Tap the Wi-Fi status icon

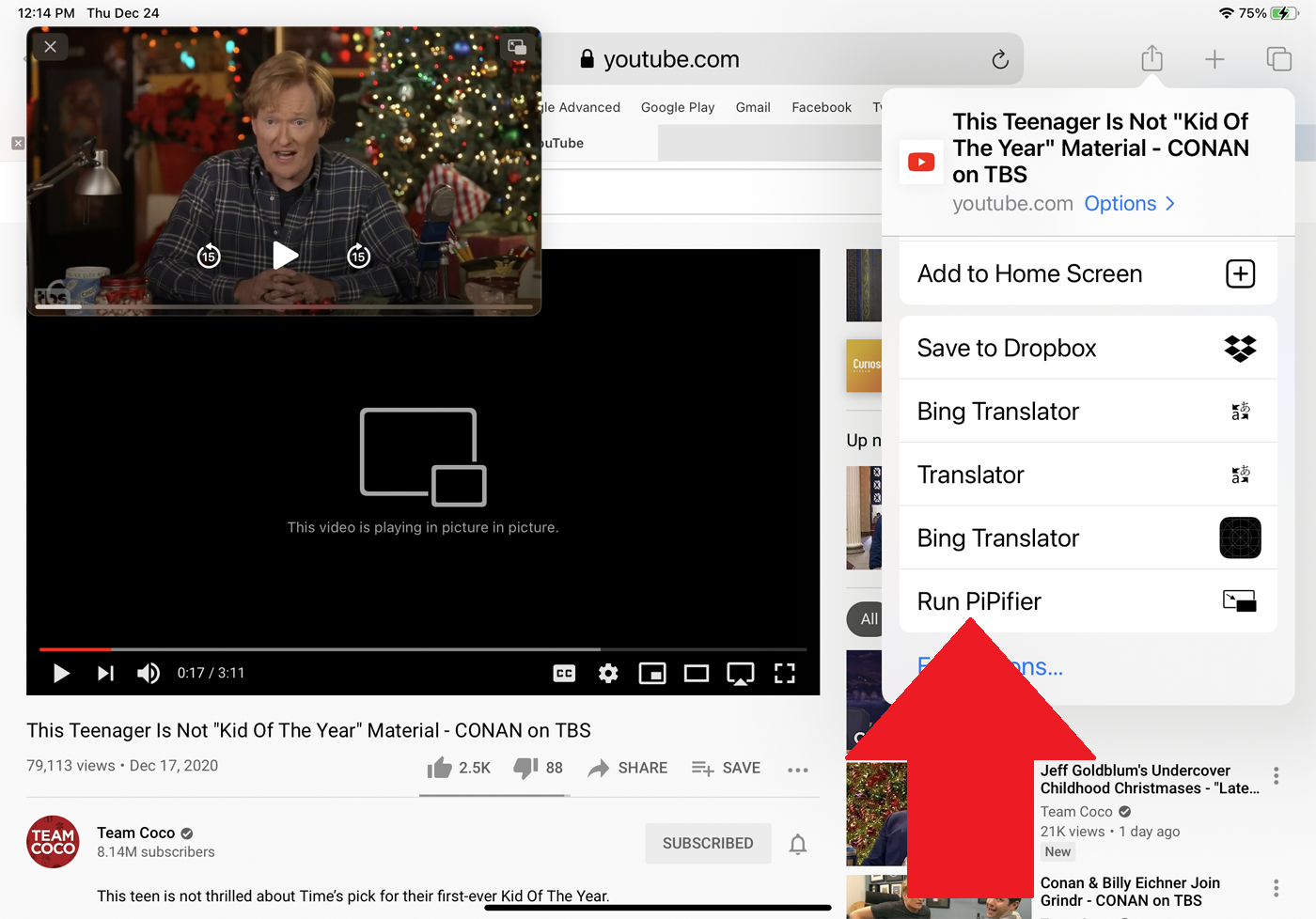1226,13
